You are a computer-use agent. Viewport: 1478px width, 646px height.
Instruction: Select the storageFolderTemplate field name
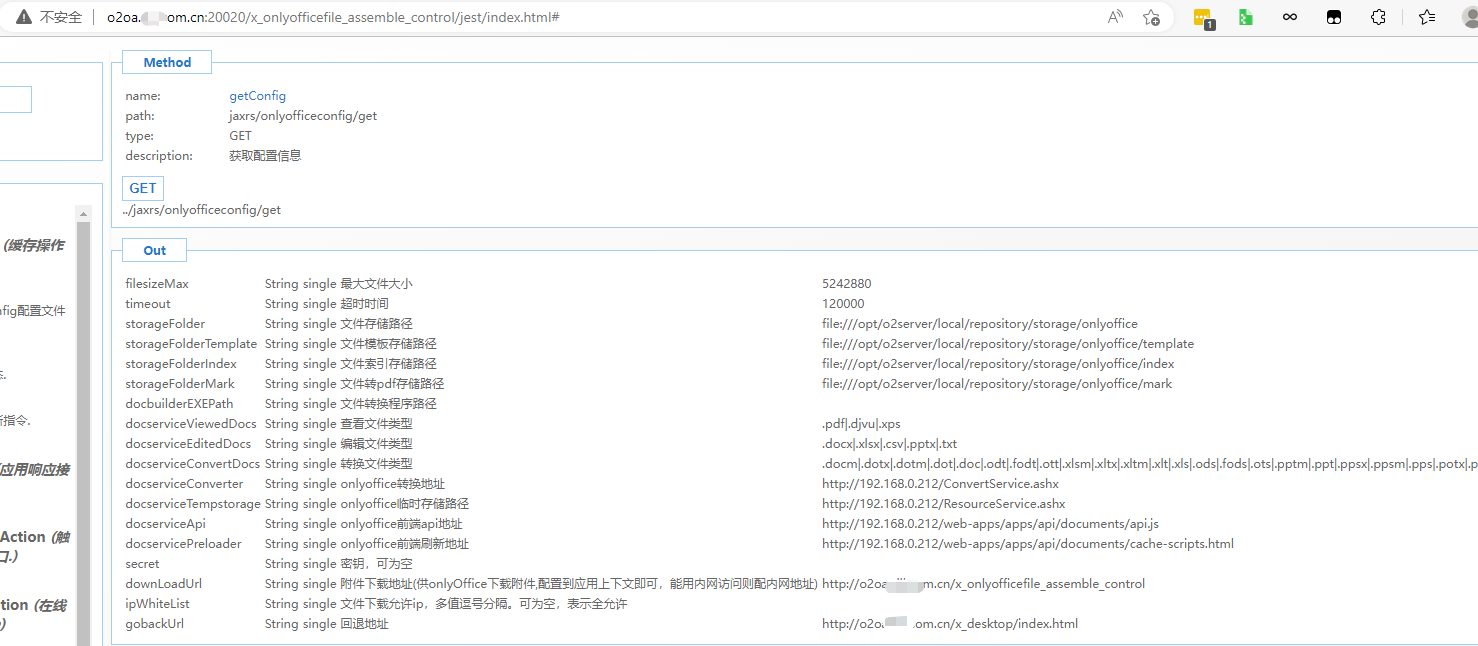[x=191, y=344]
